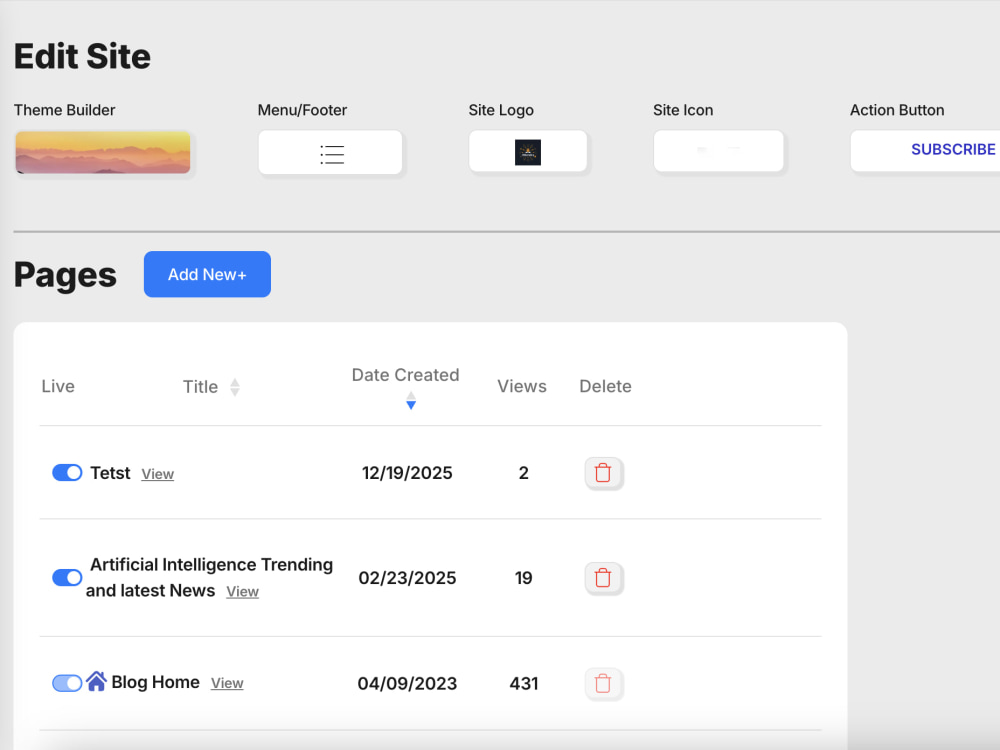Image resolution: width=1000 pixels, height=750 pixels.
Task: Open the Site Icon card
Action: click(719, 151)
